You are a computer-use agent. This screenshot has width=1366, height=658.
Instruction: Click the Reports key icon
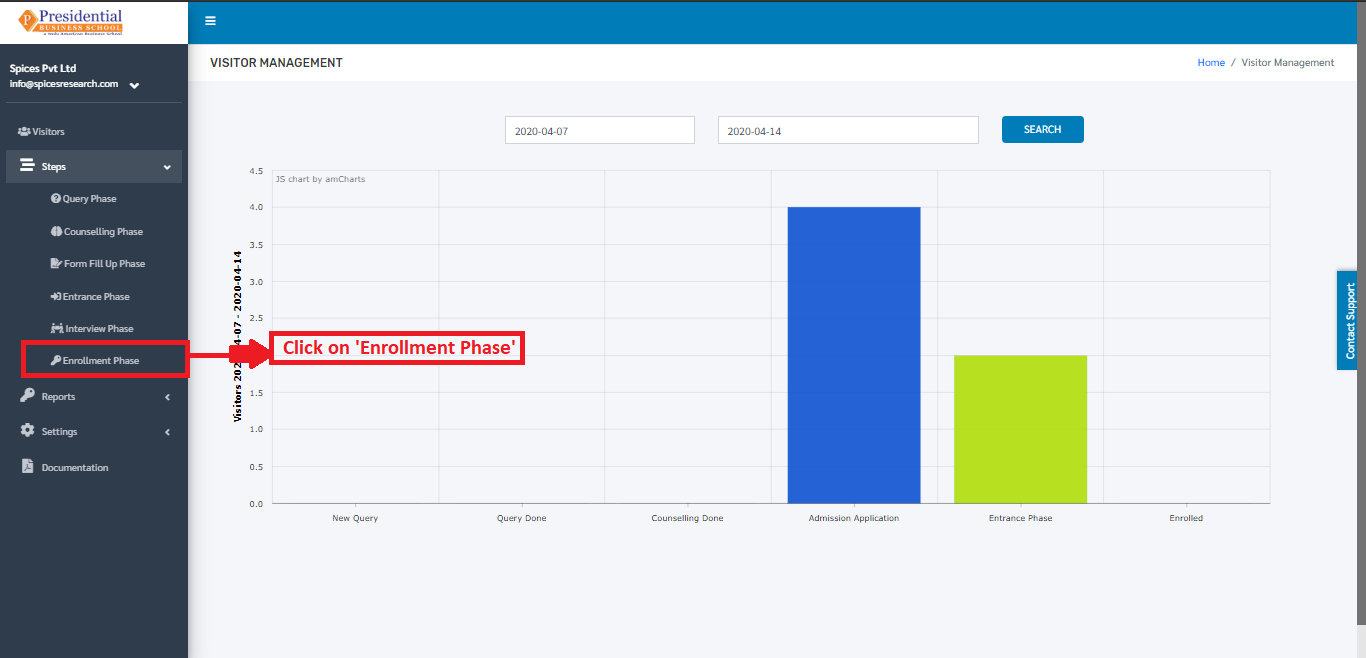click(27, 396)
